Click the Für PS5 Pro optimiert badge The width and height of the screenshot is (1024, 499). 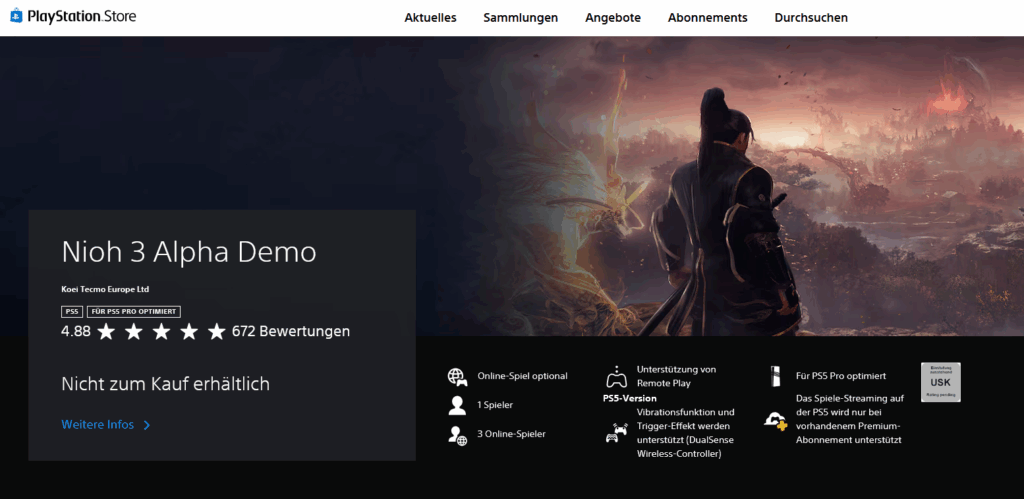pyautogui.click(x=133, y=312)
